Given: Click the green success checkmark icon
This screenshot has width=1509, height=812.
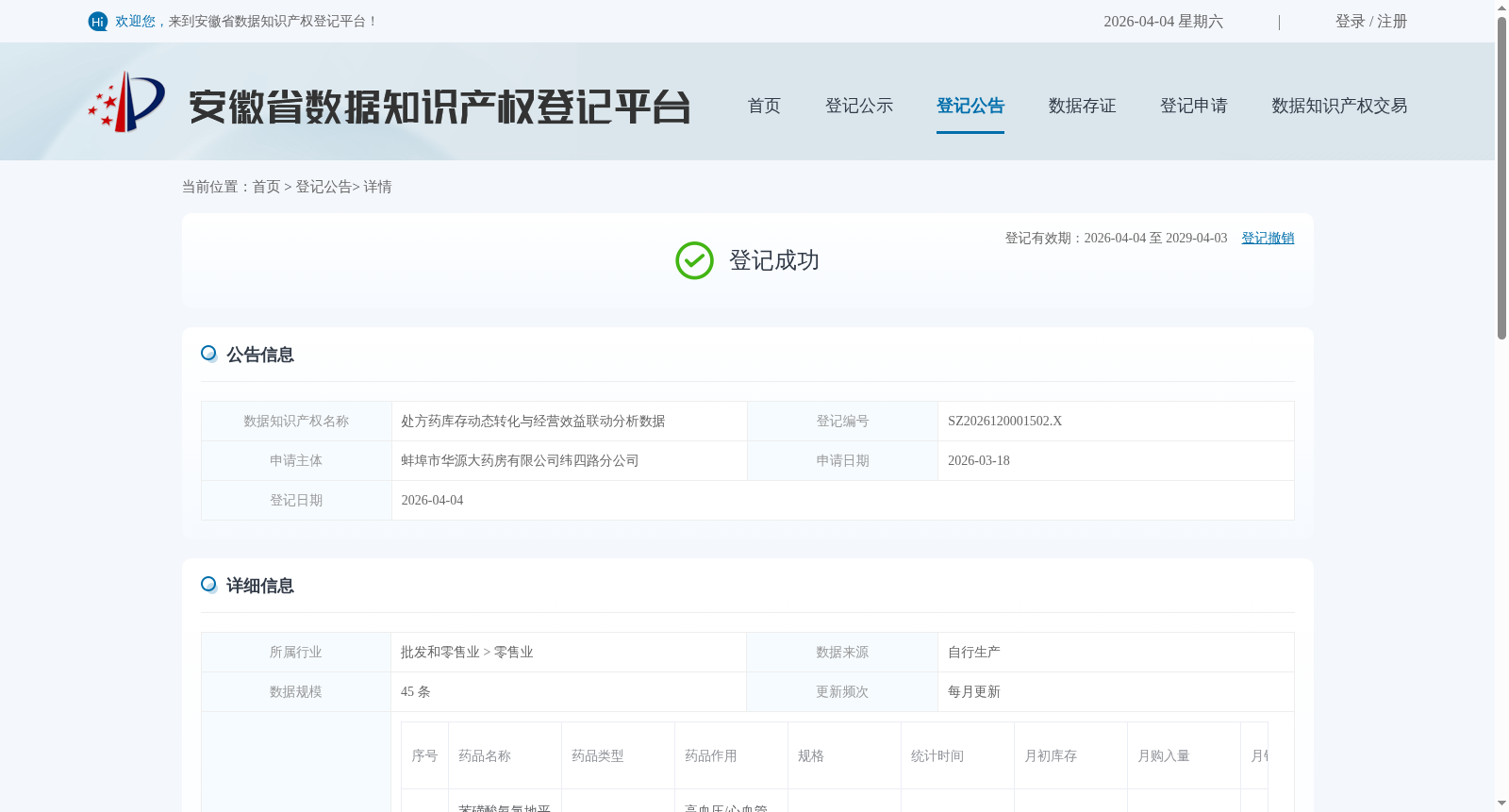Looking at the screenshot, I should pyautogui.click(x=694, y=260).
